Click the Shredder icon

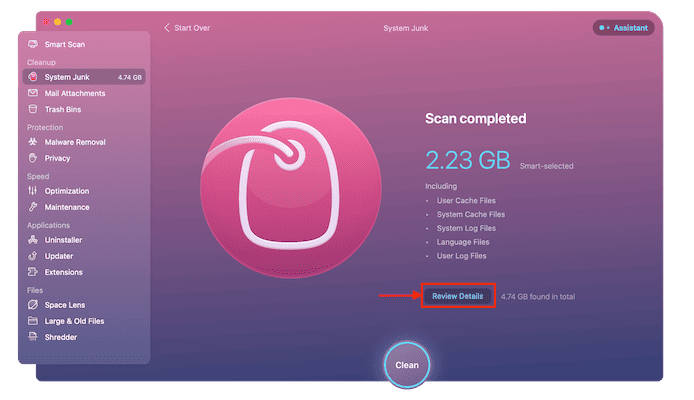(x=33, y=337)
